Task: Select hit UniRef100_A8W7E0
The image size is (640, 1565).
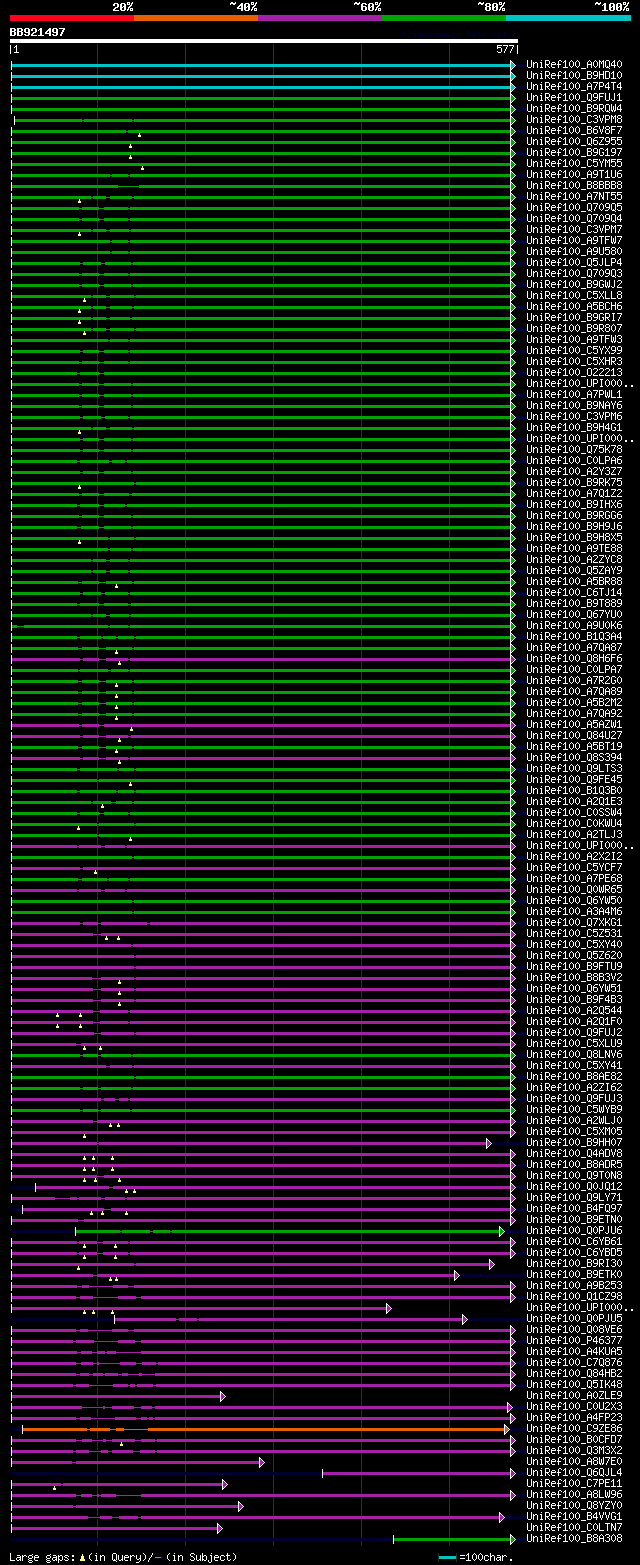Action: click(574, 1462)
